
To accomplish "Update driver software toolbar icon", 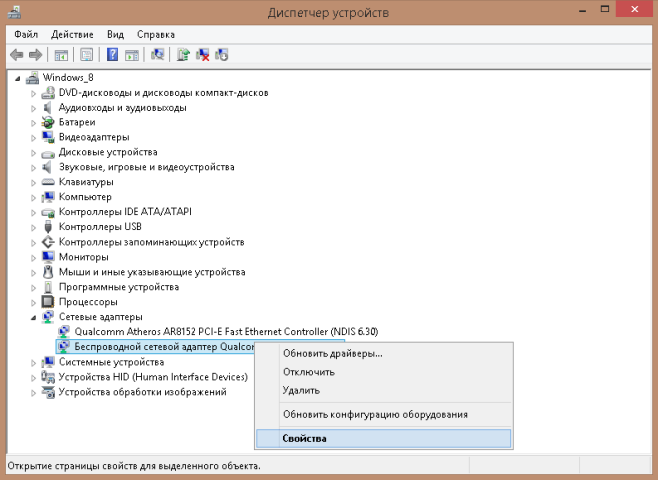I will (x=183, y=55).
